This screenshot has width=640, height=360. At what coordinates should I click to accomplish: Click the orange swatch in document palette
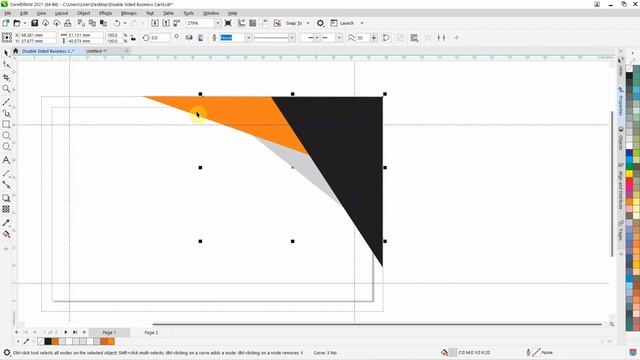55,341
